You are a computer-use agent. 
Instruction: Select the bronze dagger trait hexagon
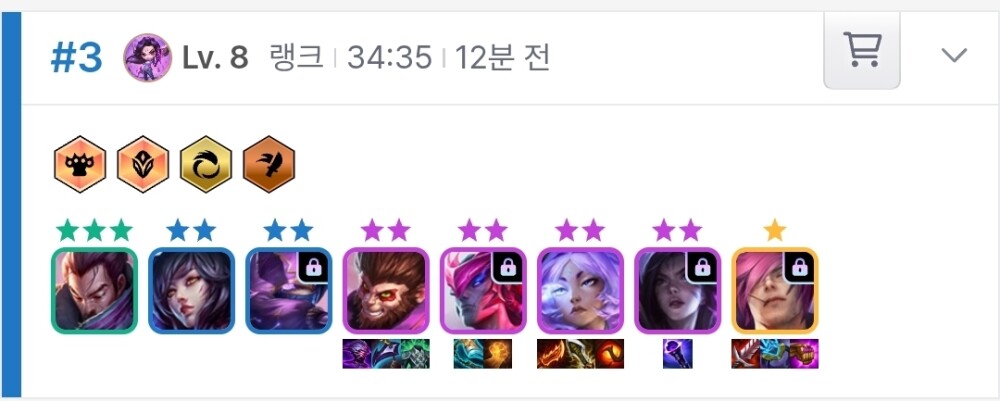(269, 164)
